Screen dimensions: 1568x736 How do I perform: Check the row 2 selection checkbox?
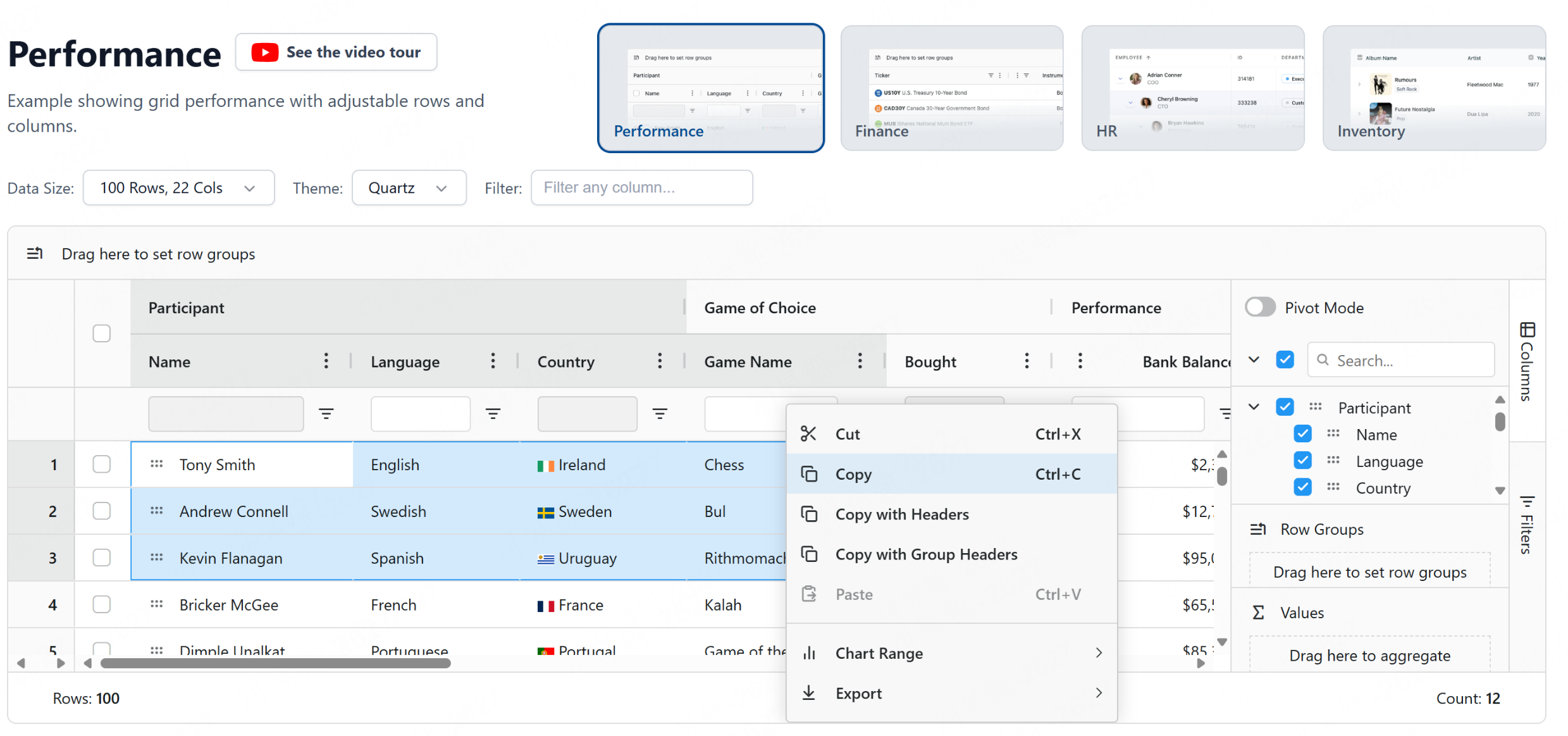pyautogui.click(x=101, y=511)
